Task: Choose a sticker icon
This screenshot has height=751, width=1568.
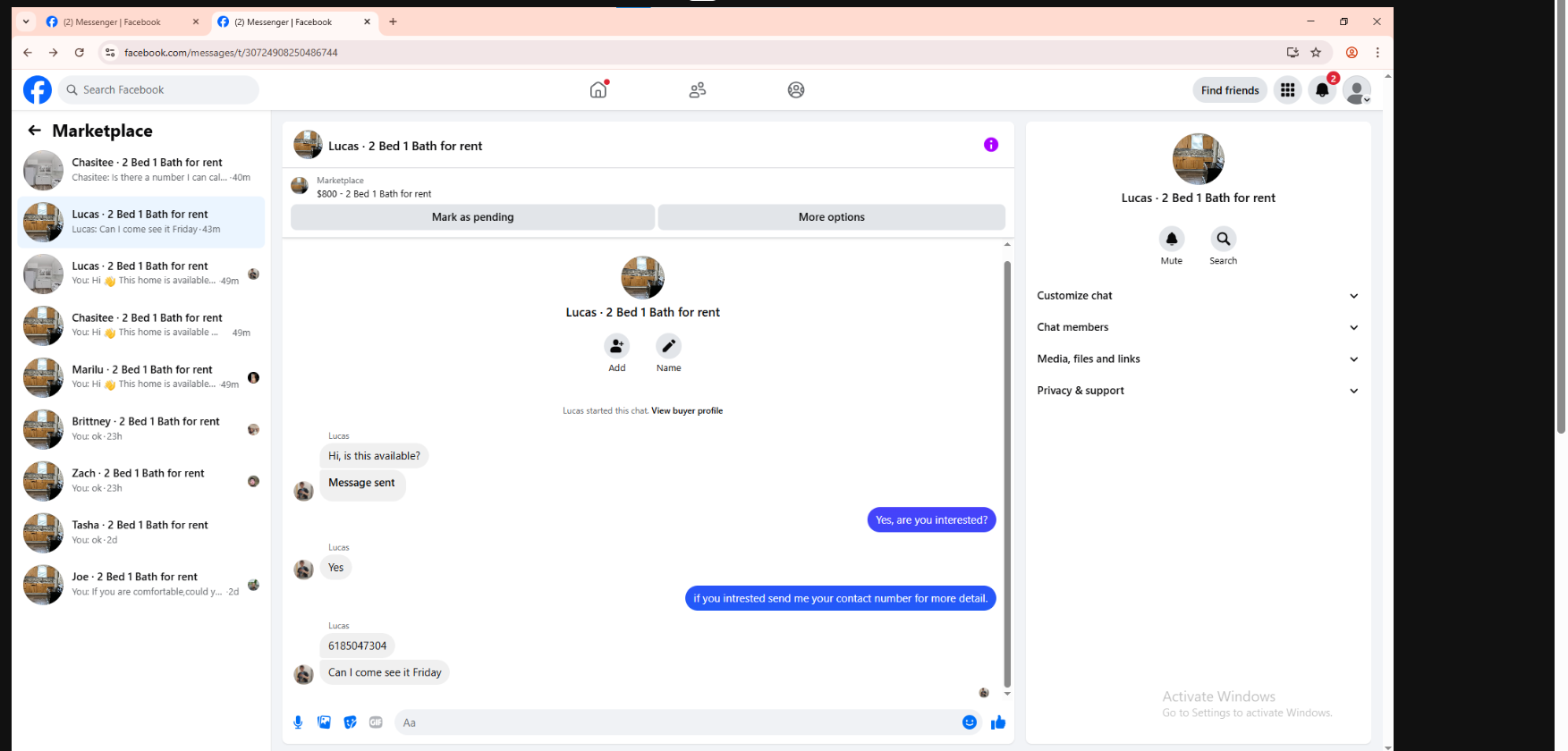Action: click(351, 722)
